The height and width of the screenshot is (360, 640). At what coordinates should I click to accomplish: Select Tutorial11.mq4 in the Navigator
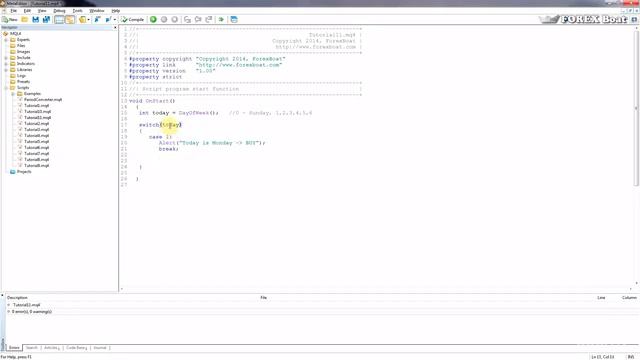pos(38,118)
